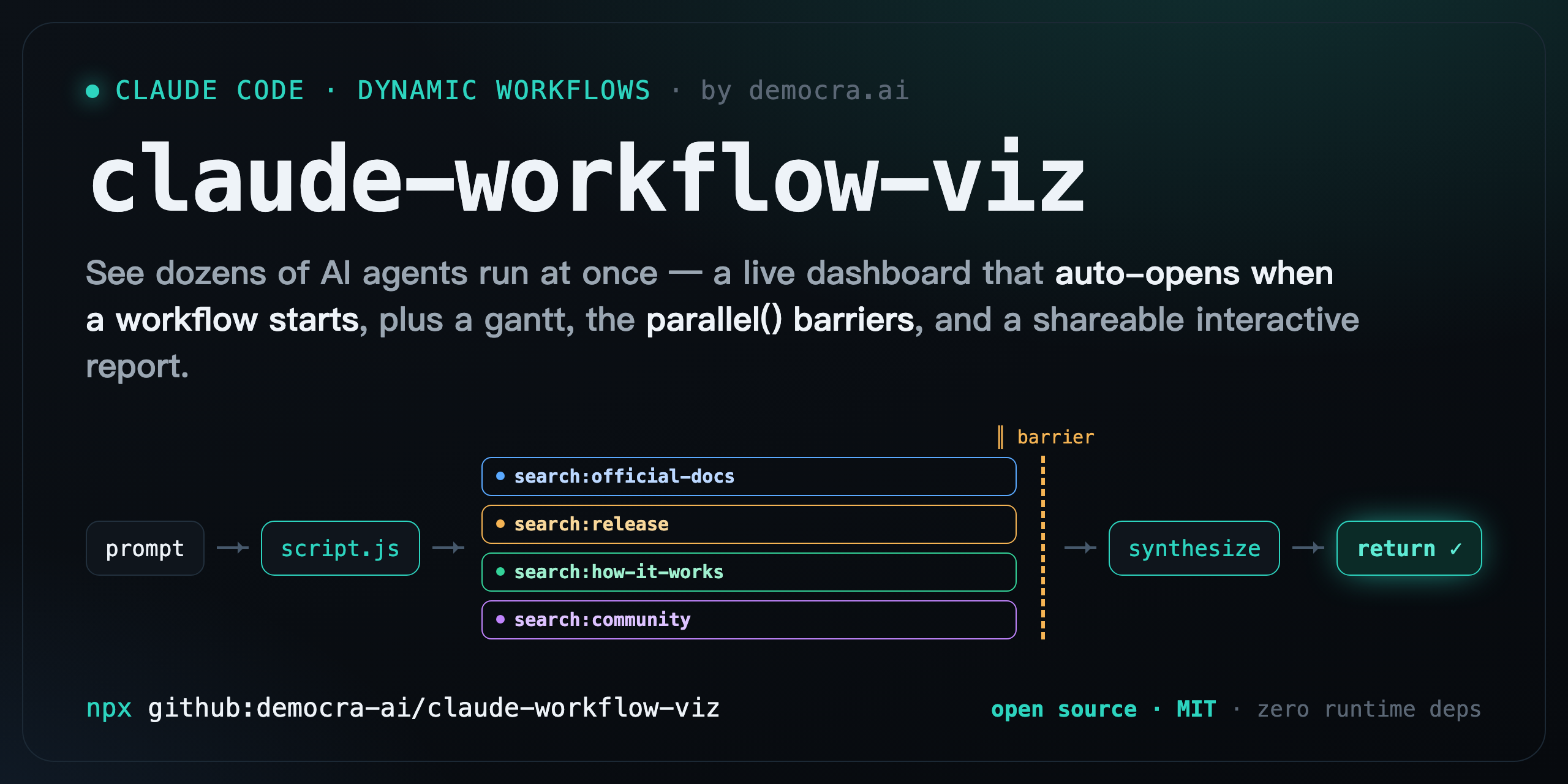The height and width of the screenshot is (784, 1568).
Task: Click the arrow between prompt and script.js
Action: [x=233, y=548]
